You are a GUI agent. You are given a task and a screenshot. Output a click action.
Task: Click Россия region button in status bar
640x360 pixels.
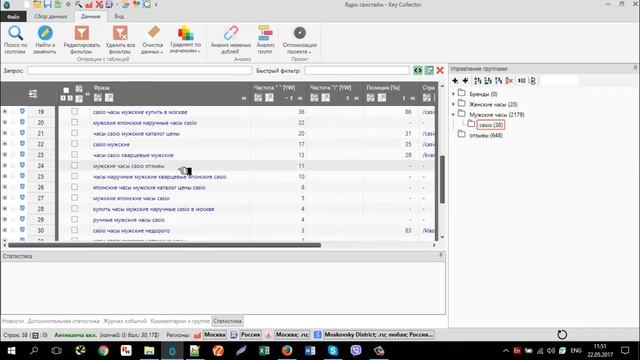click(x=250, y=335)
